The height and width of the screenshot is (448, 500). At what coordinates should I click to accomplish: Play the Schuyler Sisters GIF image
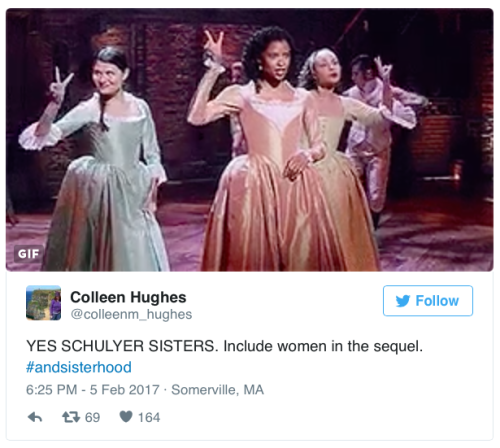tap(250, 140)
